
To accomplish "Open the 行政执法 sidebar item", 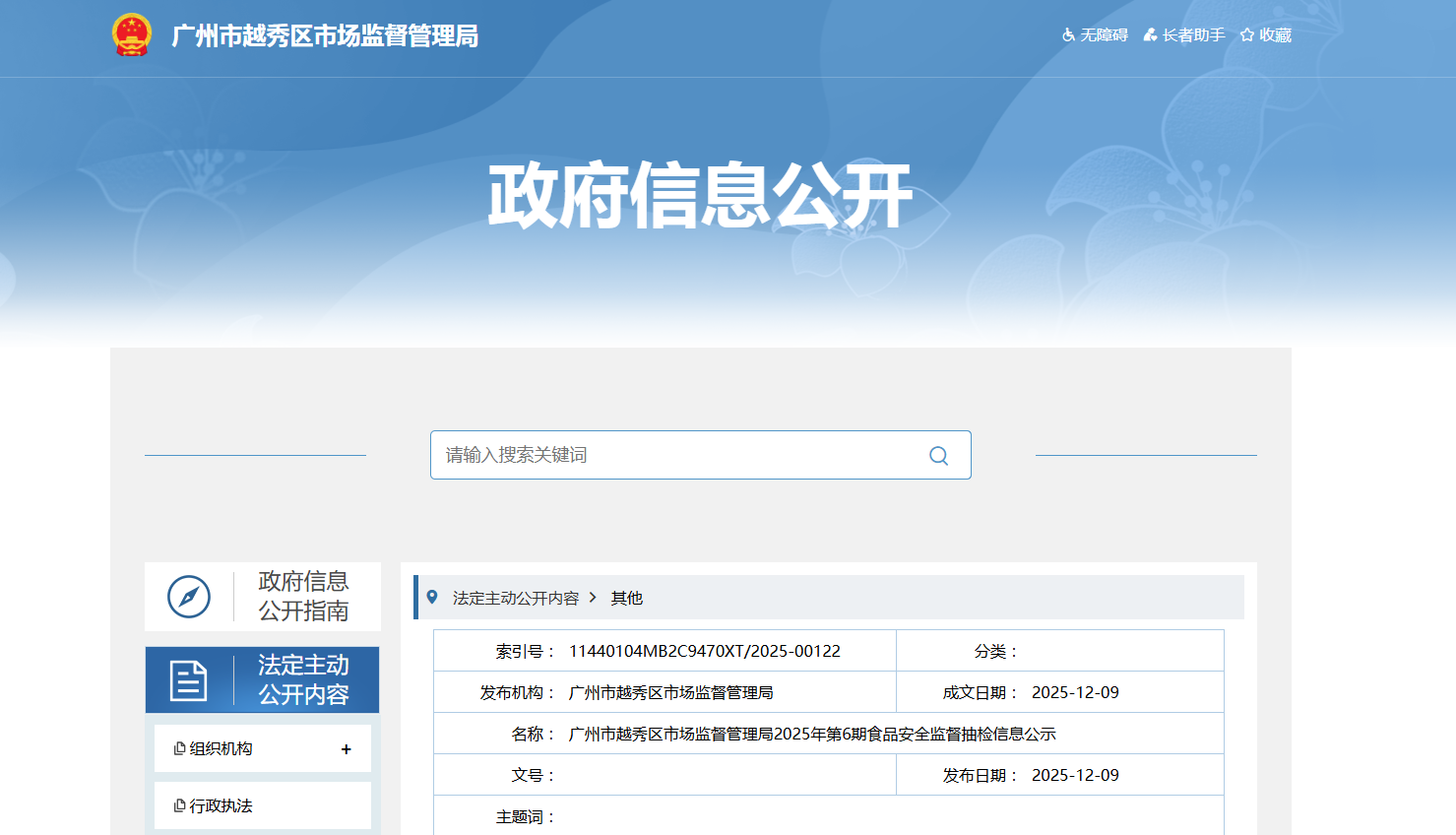I will click(221, 806).
